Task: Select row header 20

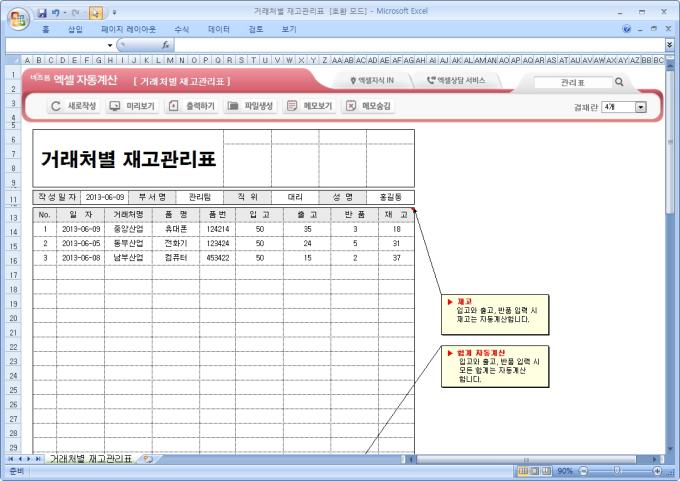Action: [13, 318]
